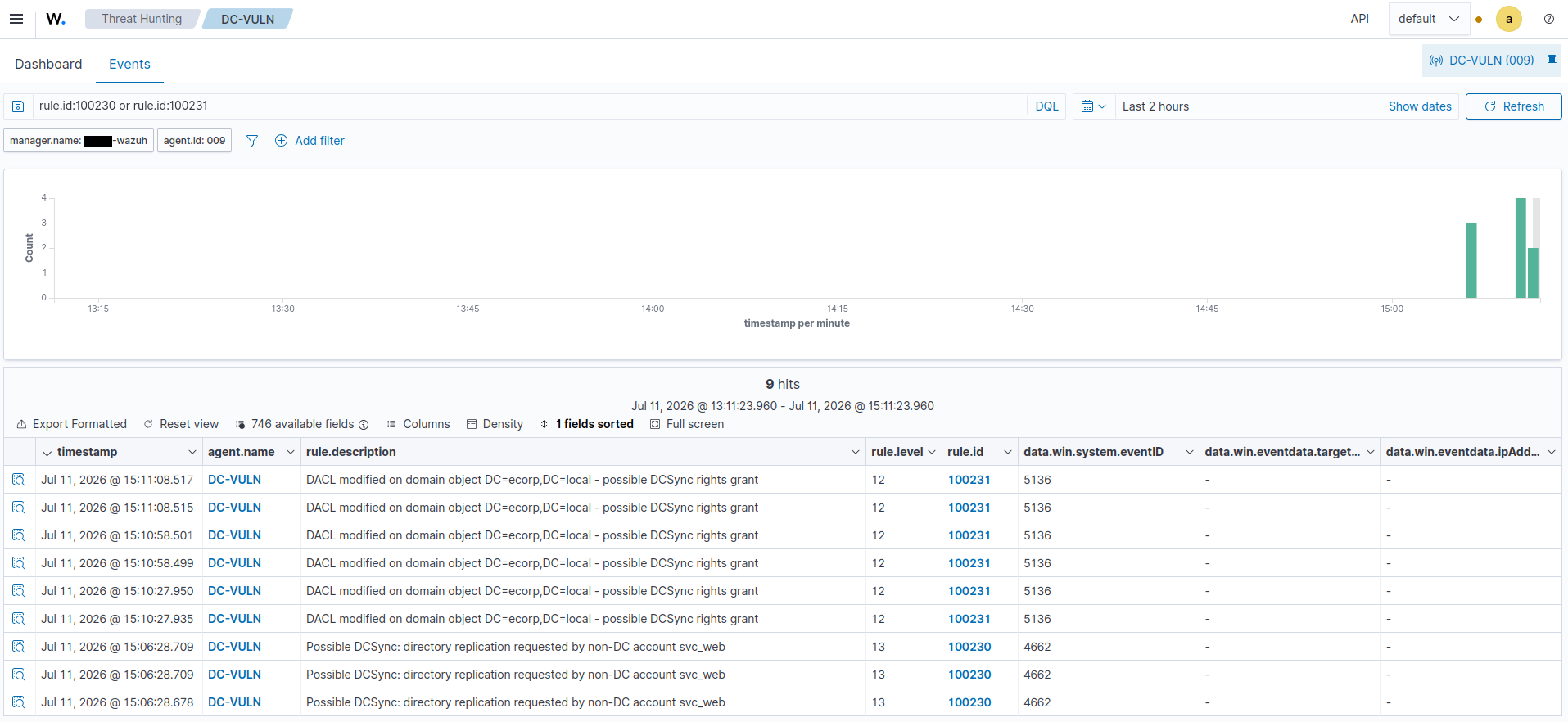Inspect event at 15:10:27.950
This screenshot has height=722, width=1568.
(18, 591)
